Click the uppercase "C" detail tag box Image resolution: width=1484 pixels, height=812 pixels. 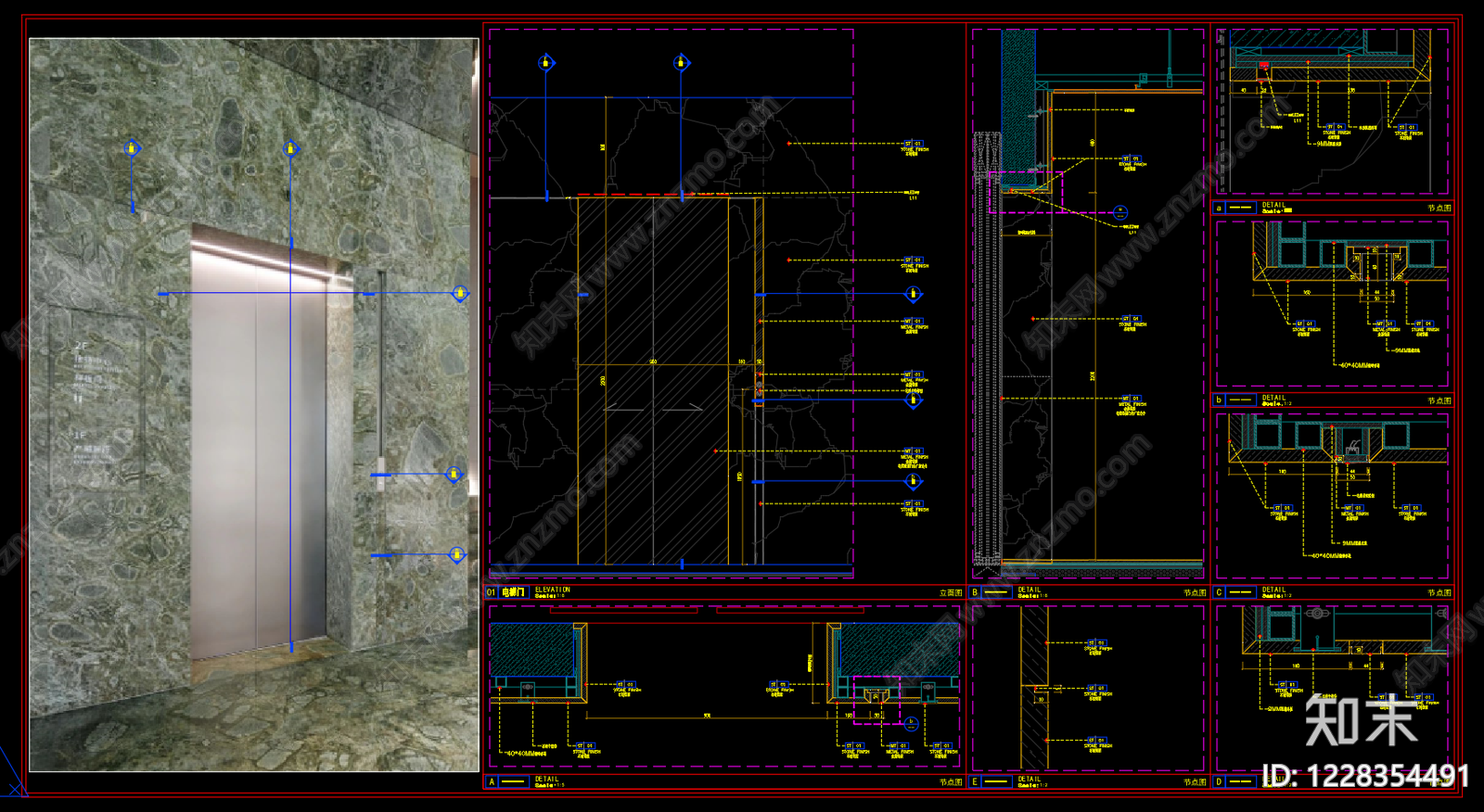[1219, 592]
